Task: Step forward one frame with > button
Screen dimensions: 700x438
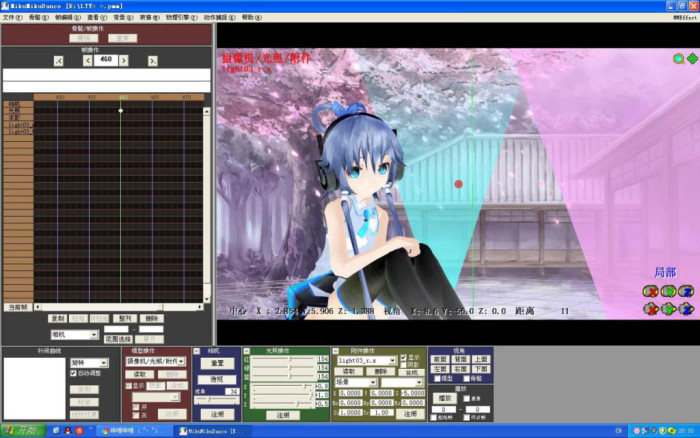Action: tap(124, 60)
